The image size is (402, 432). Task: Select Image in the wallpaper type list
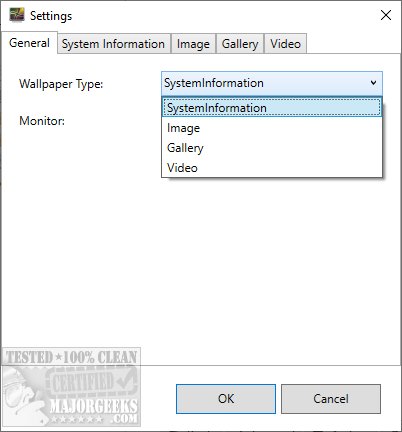coord(271,128)
